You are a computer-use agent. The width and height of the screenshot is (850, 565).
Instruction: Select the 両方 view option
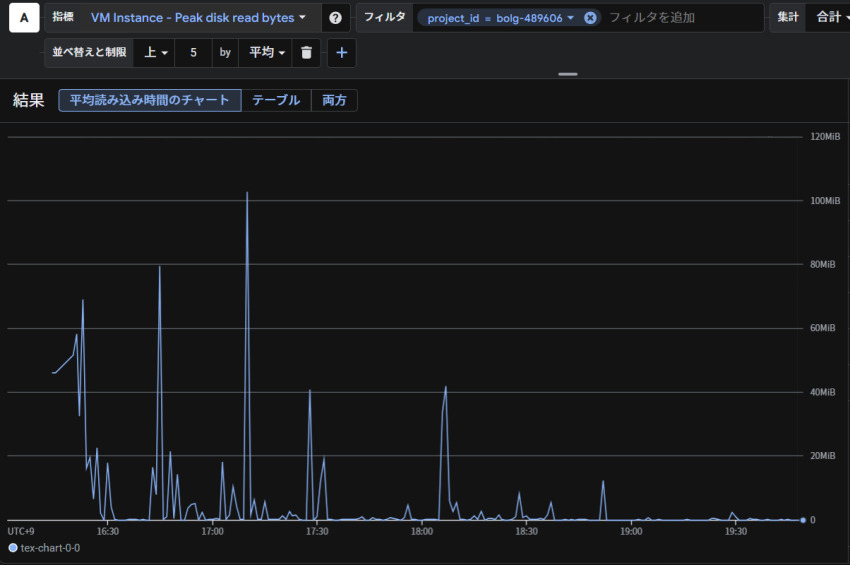tap(334, 100)
